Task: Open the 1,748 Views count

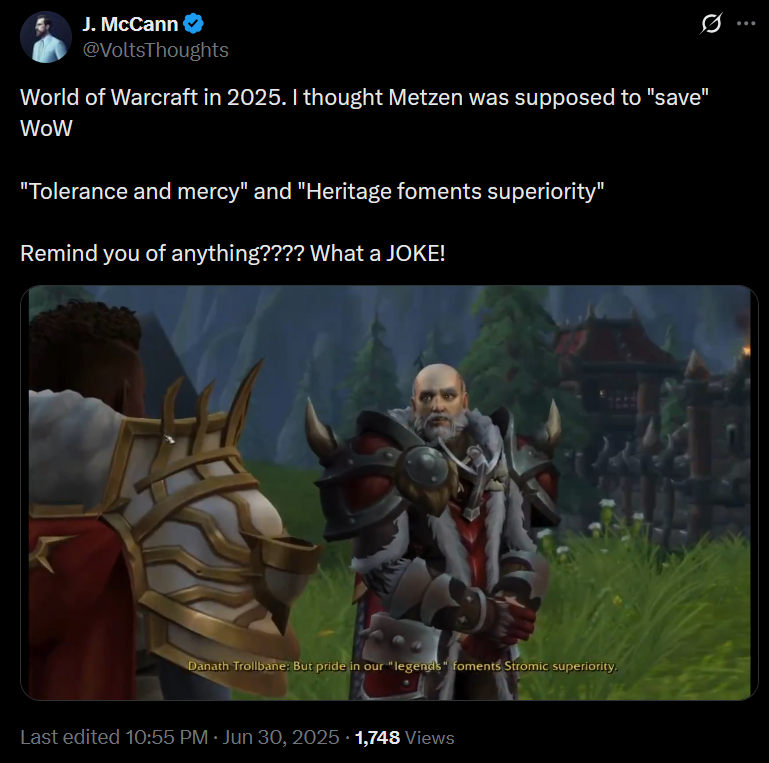Action: click(405, 738)
